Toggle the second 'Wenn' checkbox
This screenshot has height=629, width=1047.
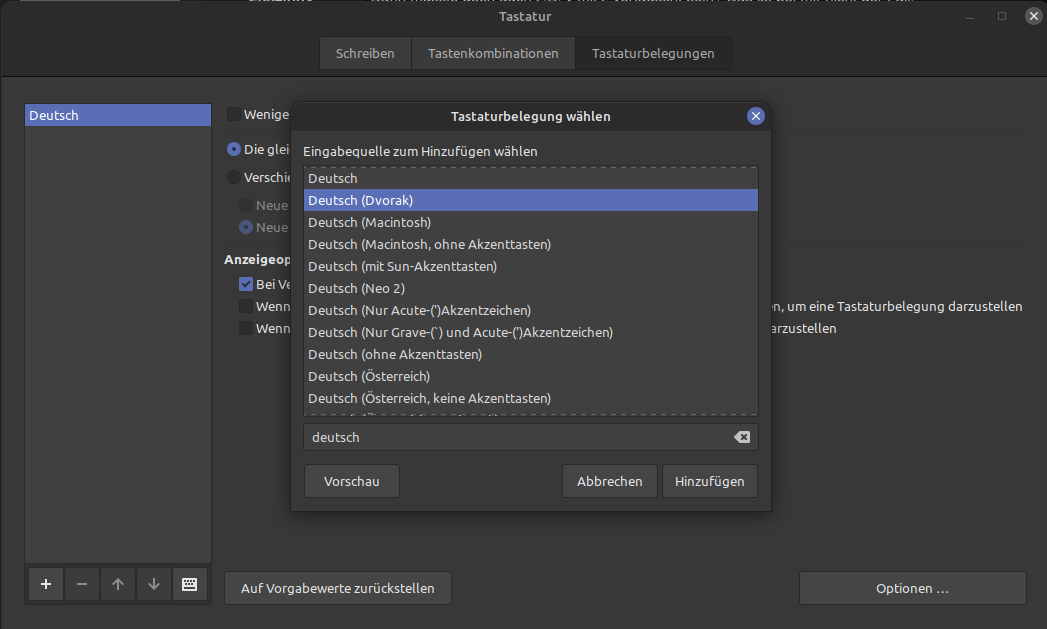pyautogui.click(x=246, y=329)
